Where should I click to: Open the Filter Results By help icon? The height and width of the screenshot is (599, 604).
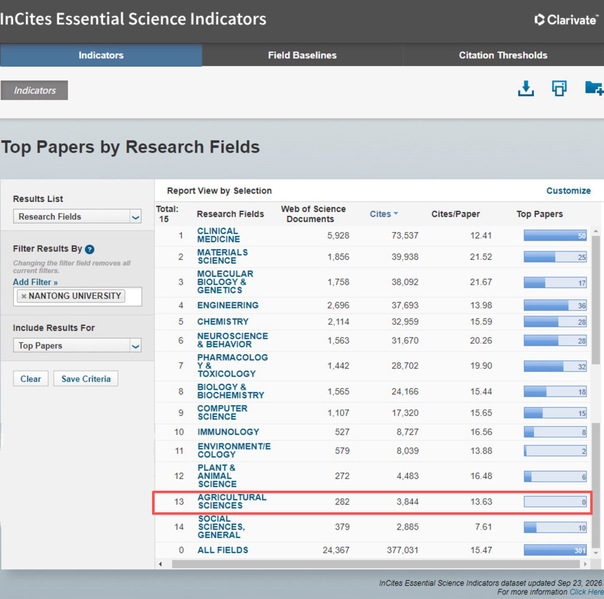89,249
